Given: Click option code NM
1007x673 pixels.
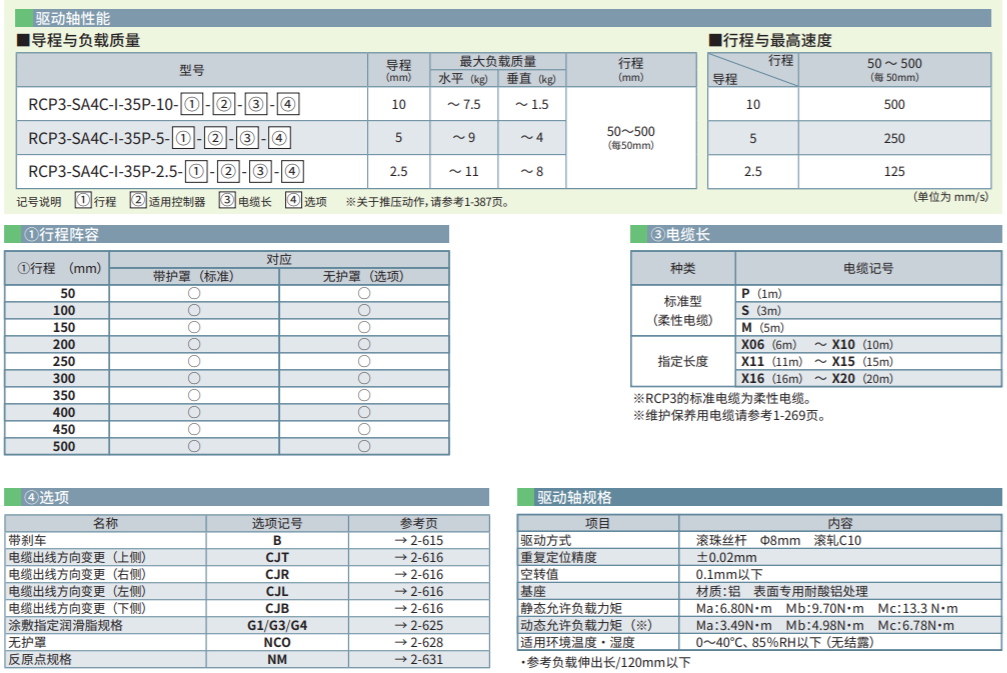Looking at the screenshot, I should click(277, 660).
